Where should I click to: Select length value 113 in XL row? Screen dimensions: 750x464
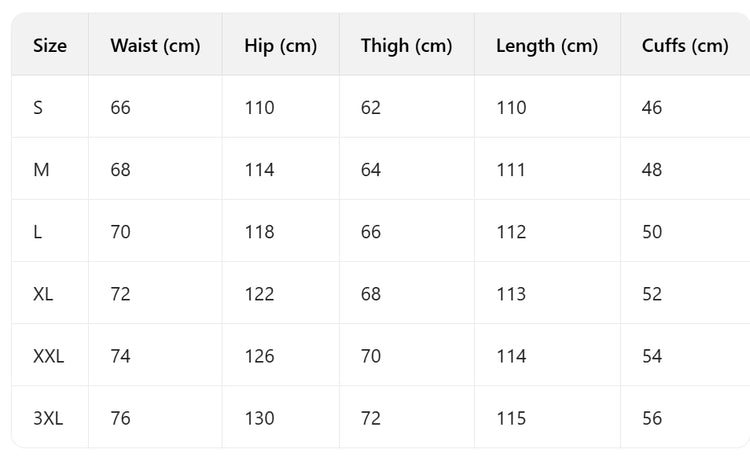tap(511, 294)
